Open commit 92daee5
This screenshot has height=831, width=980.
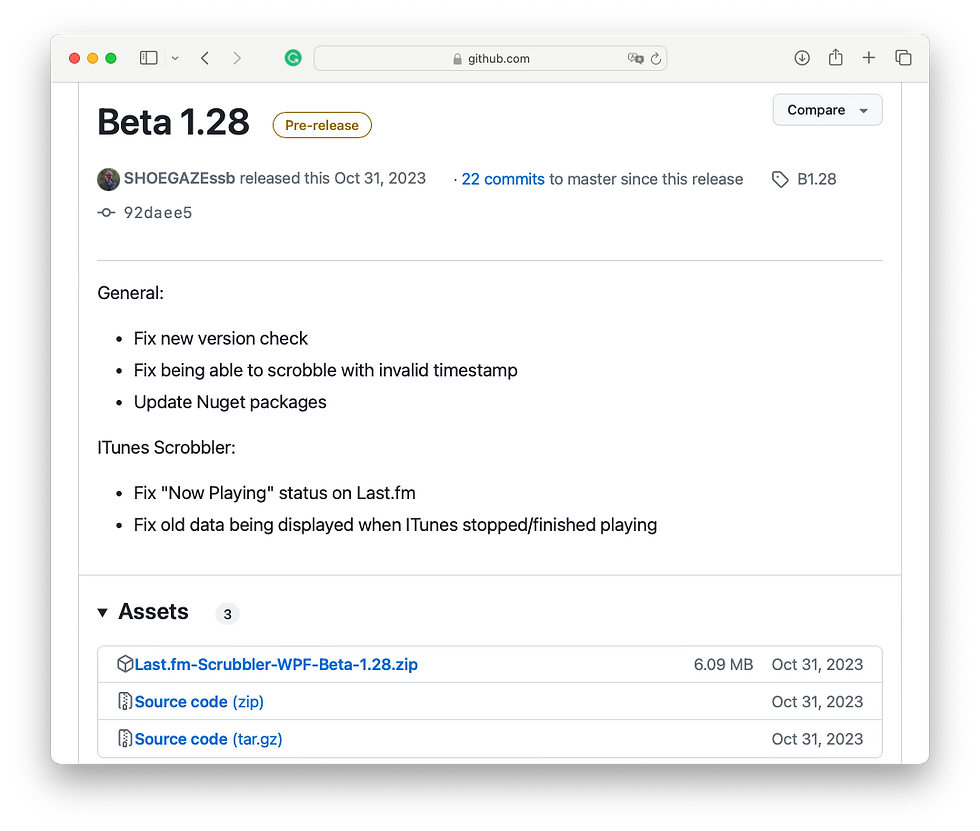158,213
